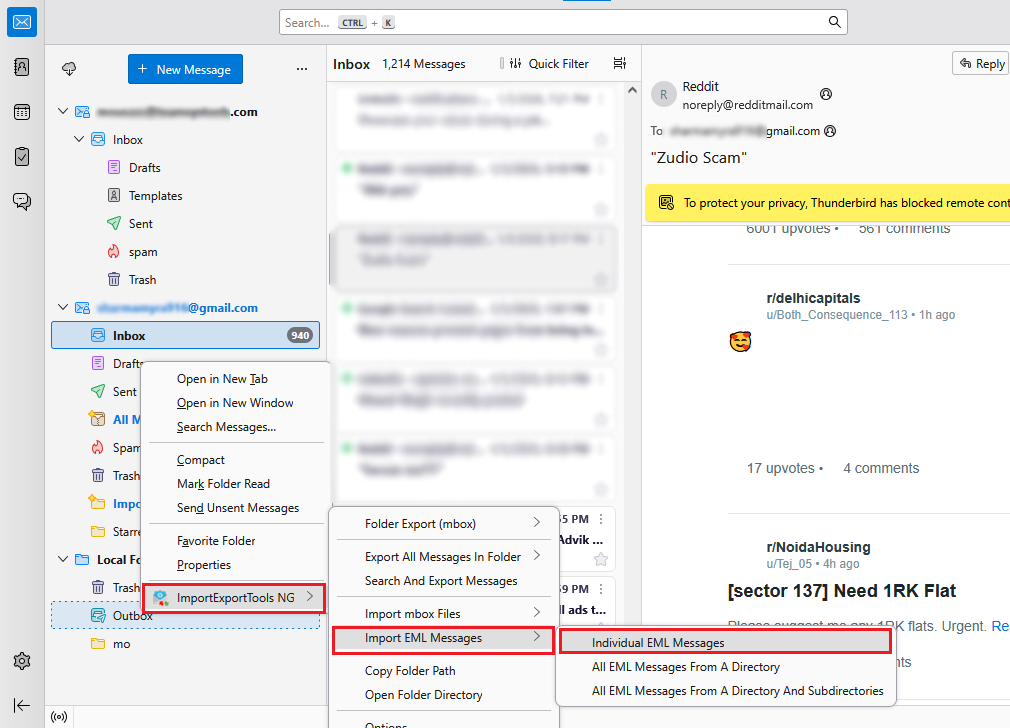Start a New Message
Screen dimensions: 1010x728
(x=185, y=69)
